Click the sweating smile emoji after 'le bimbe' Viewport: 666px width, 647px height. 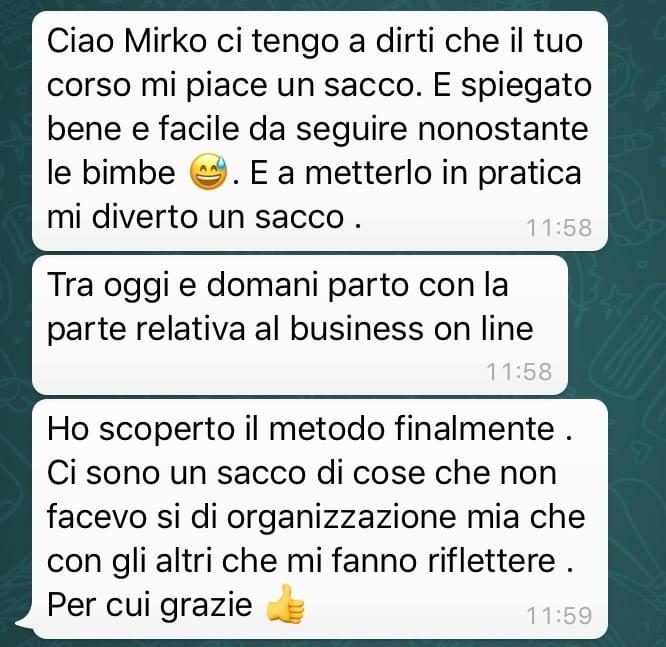click(208, 172)
